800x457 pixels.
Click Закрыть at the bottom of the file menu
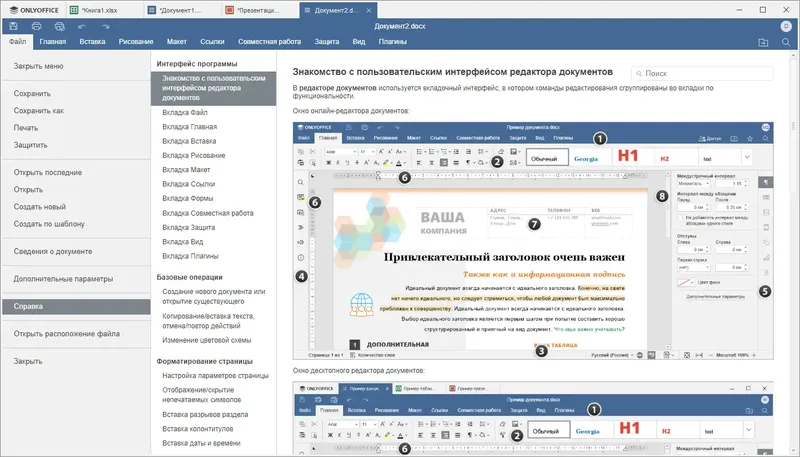tap(77, 361)
